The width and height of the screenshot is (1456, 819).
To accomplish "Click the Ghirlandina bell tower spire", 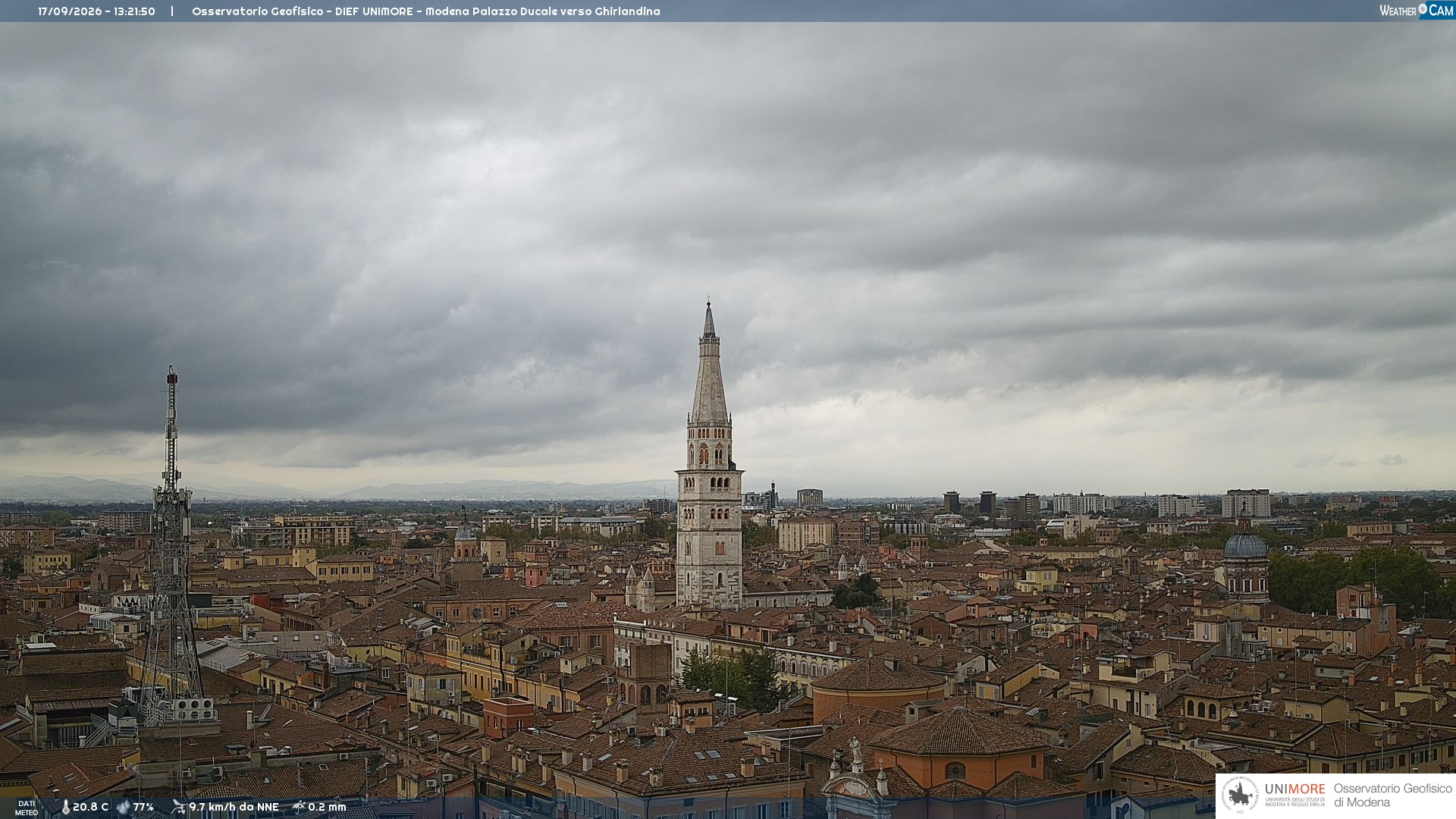I will 709,364.
